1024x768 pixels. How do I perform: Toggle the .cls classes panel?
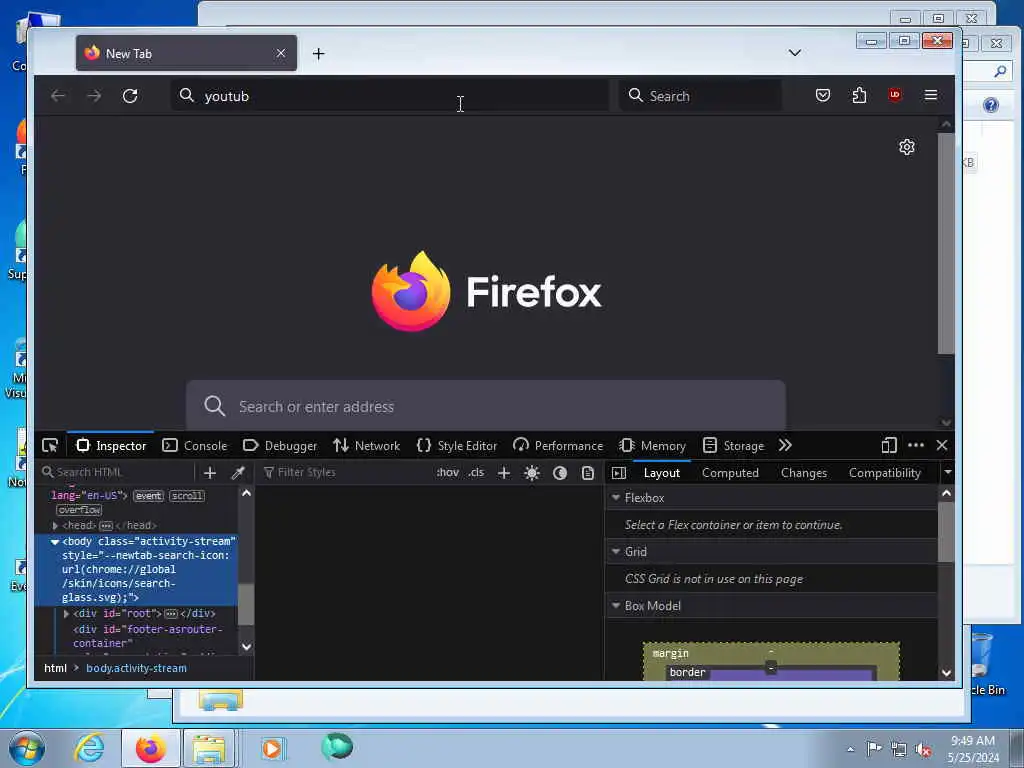476,472
